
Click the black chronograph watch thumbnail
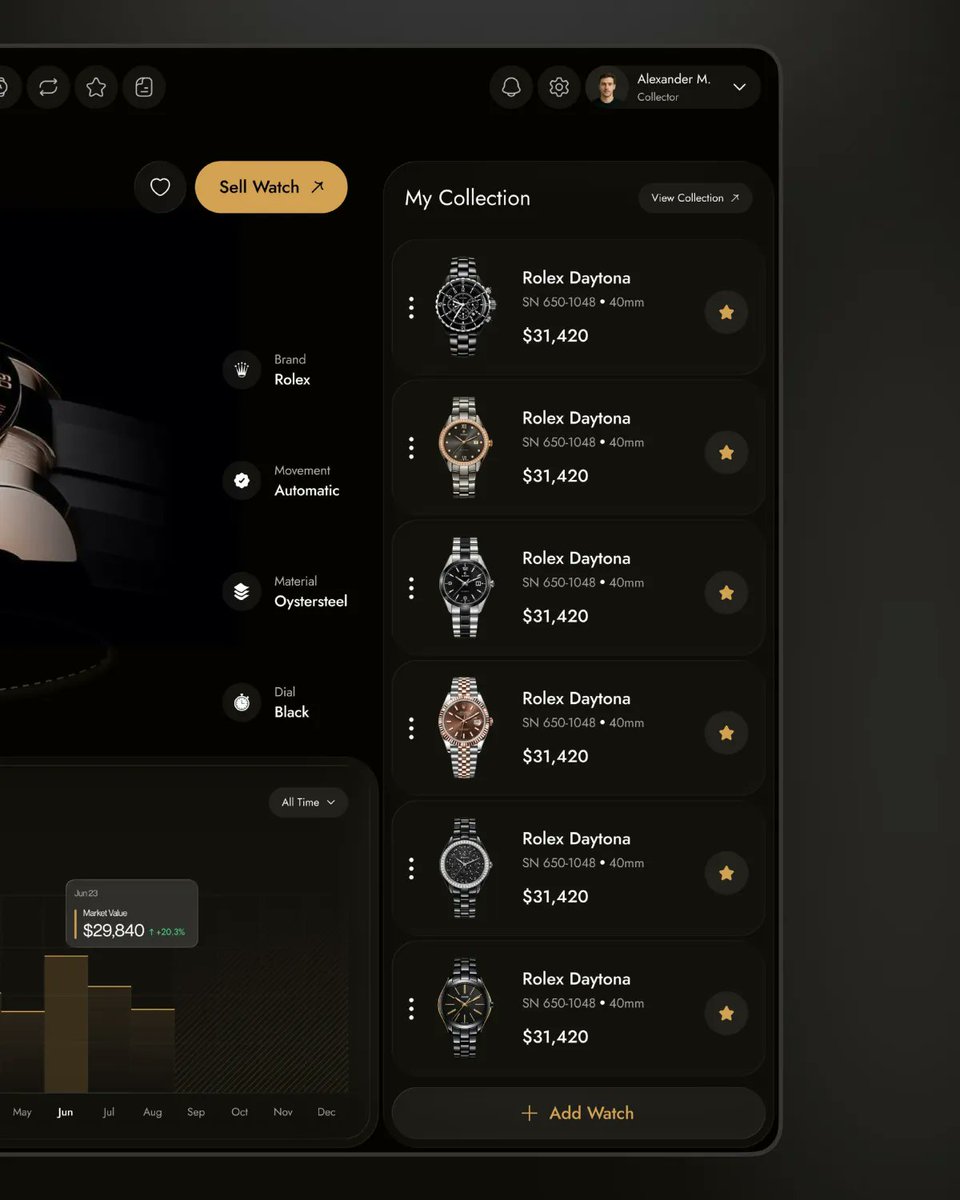464,307
